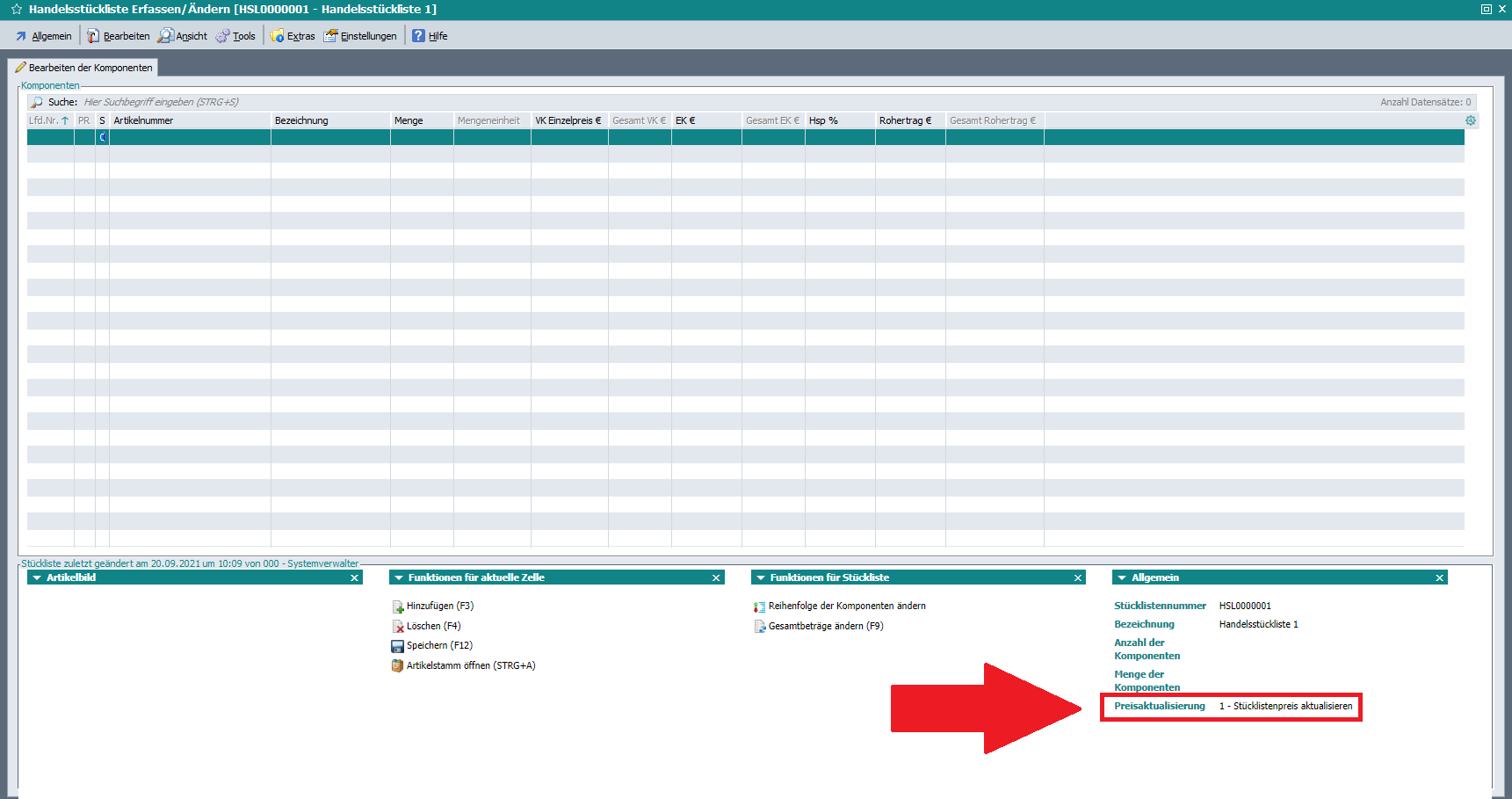Click Speichern (F12) save icon
Image resolution: width=1512 pixels, height=799 pixels.
point(397,646)
